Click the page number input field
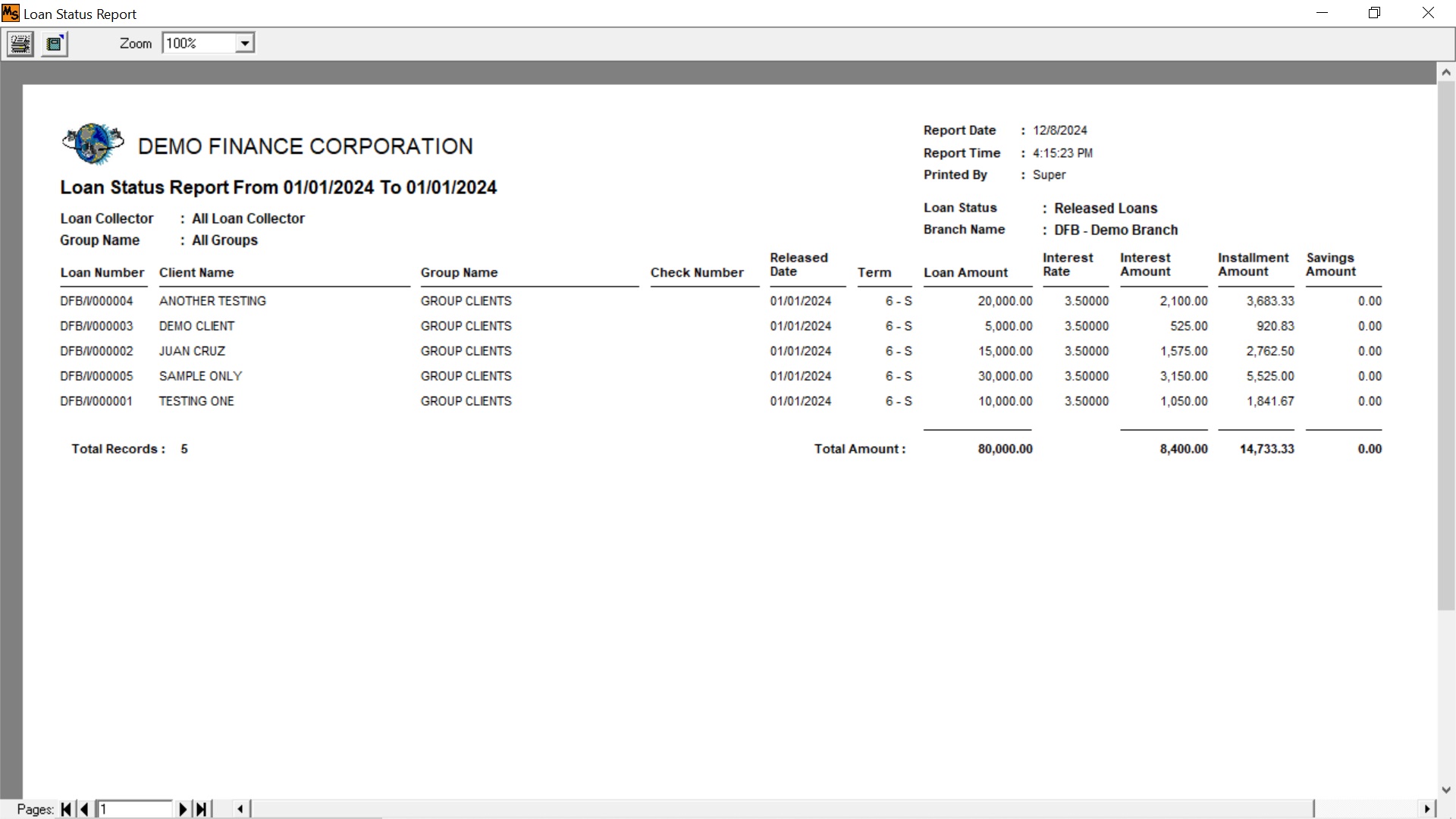 [135, 809]
